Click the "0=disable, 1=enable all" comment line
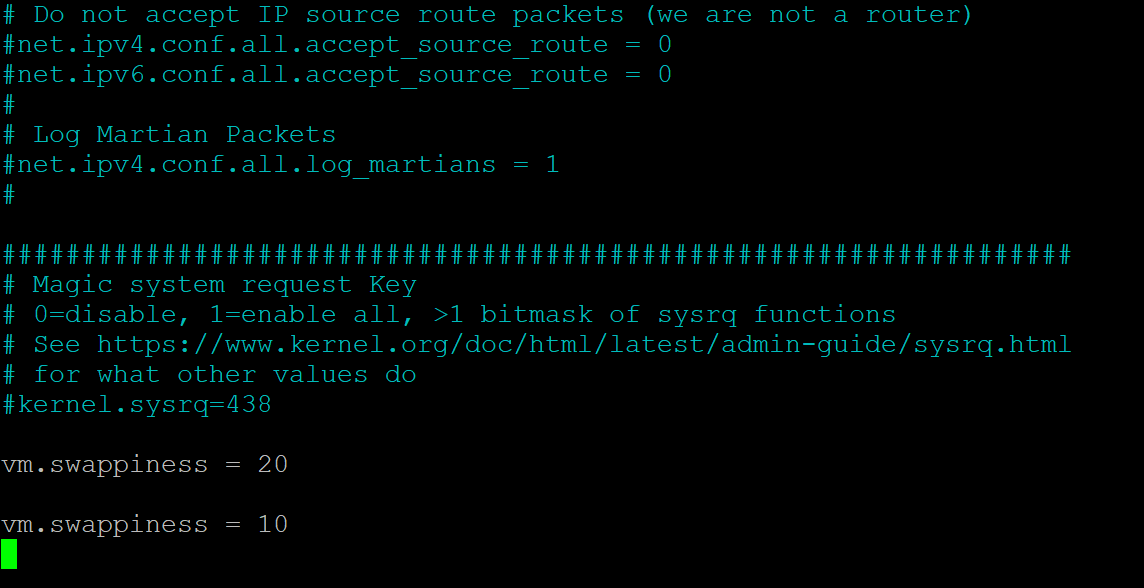Image resolution: width=1144 pixels, height=588 pixels. (x=449, y=315)
